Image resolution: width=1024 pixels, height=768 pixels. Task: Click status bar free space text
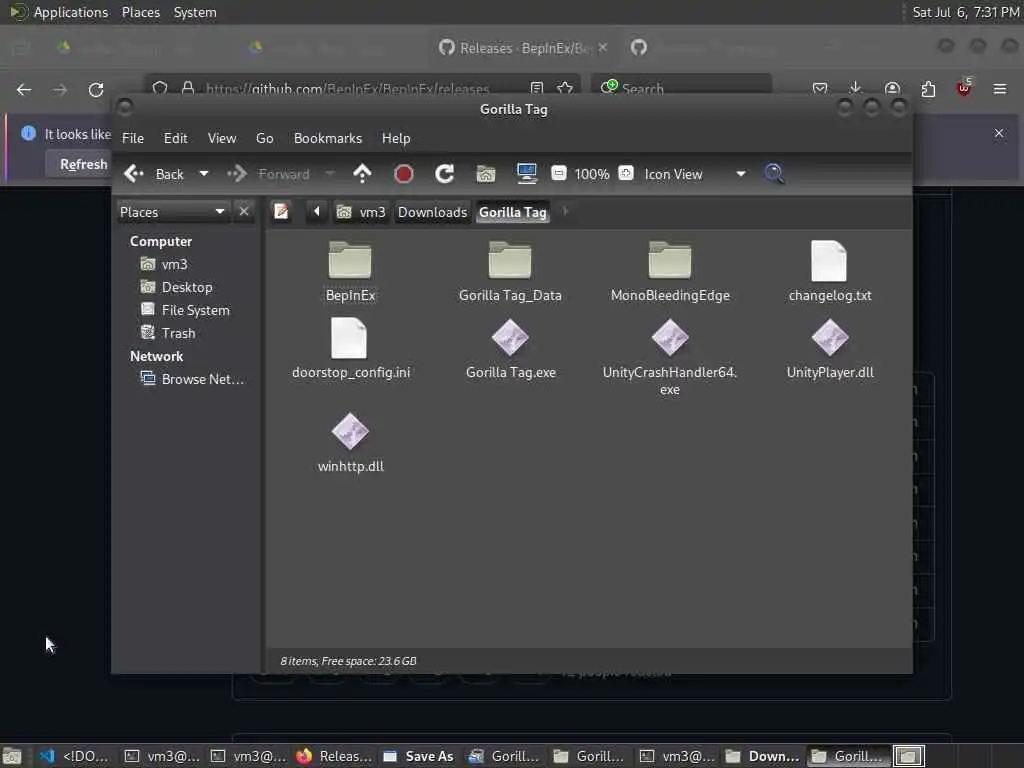[348, 661]
